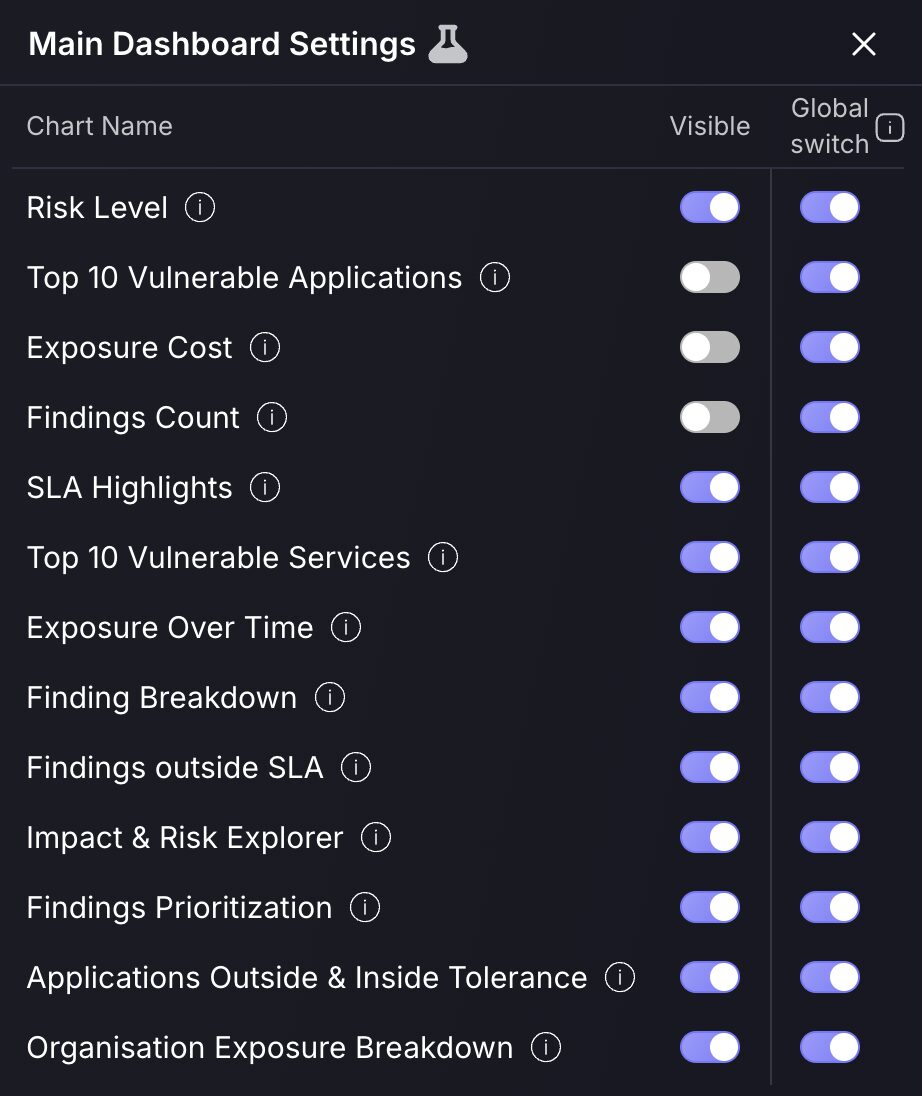This screenshot has height=1096, width=922.
Task: Close the Main Dashboard Settings panel
Action: click(864, 44)
